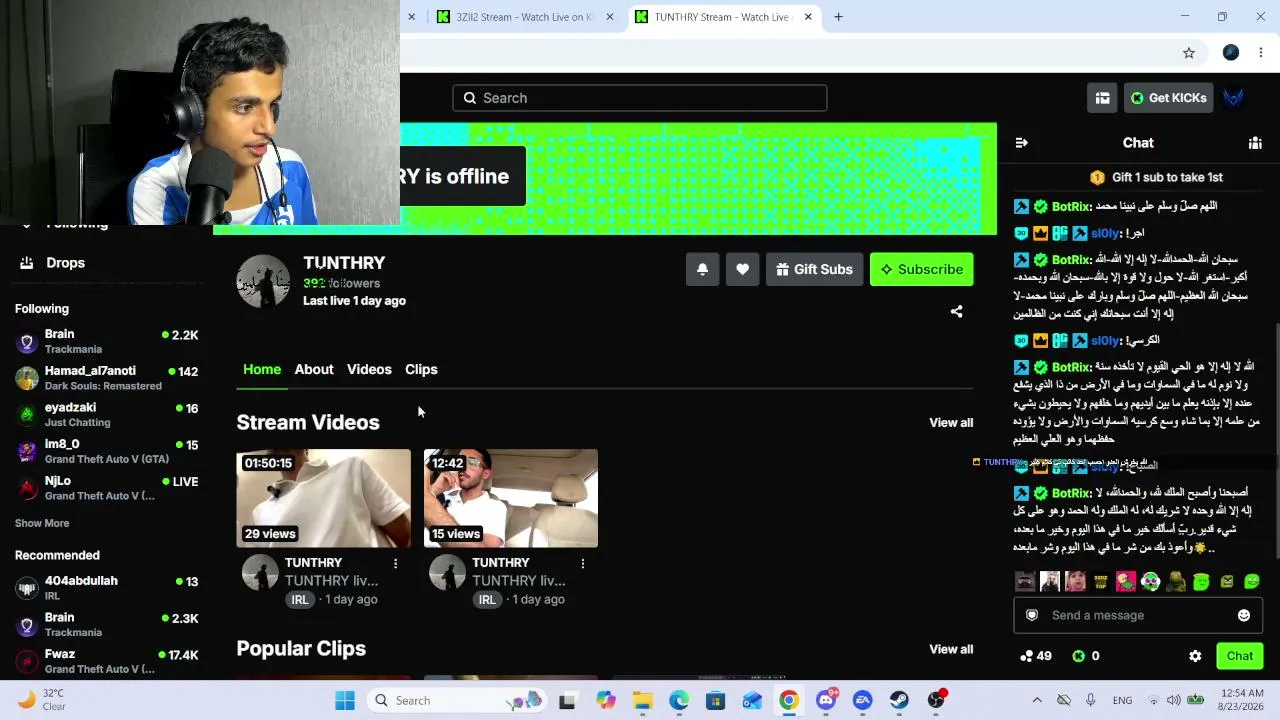Open Fwaz recommended channel
The image size is (1280, 720).
(107, 661)
